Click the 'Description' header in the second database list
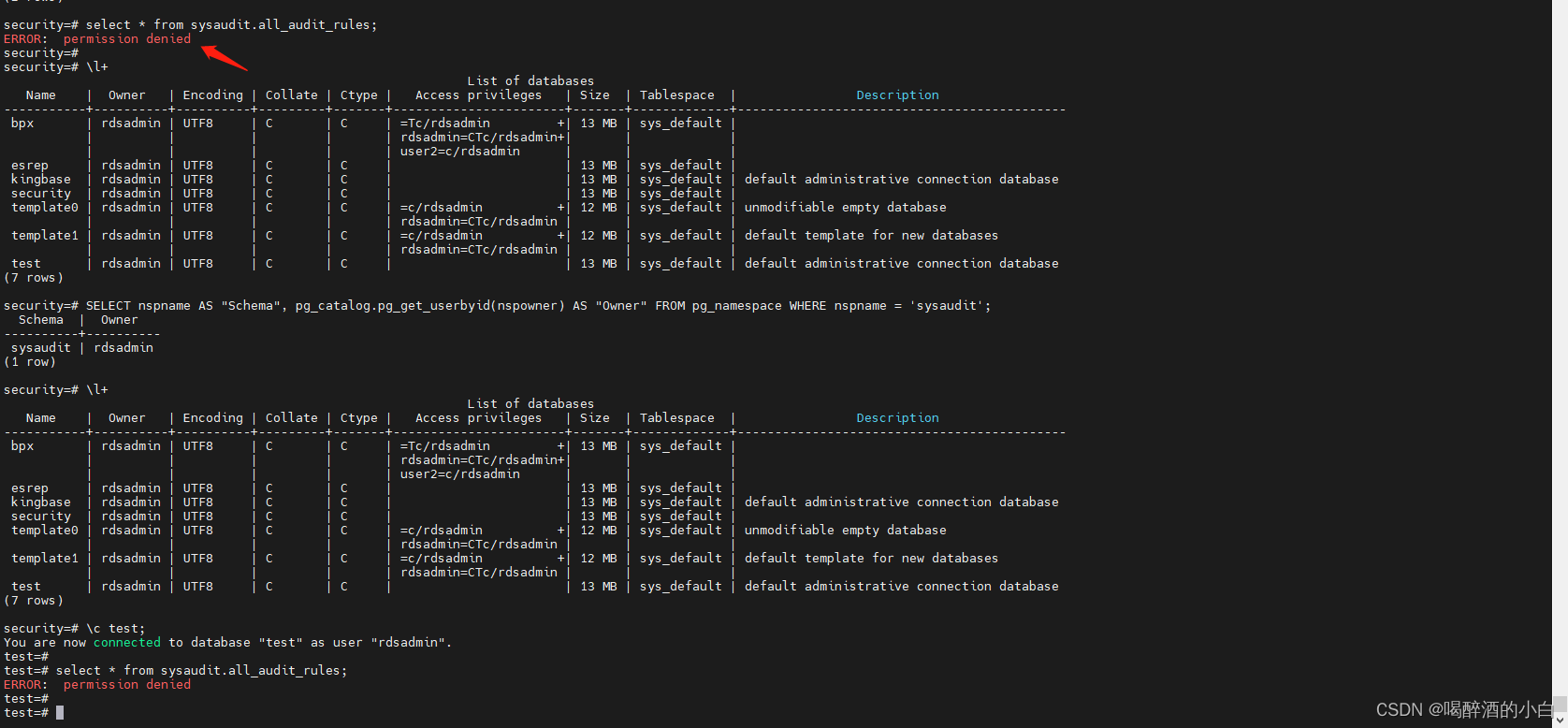 coord(898,418)
